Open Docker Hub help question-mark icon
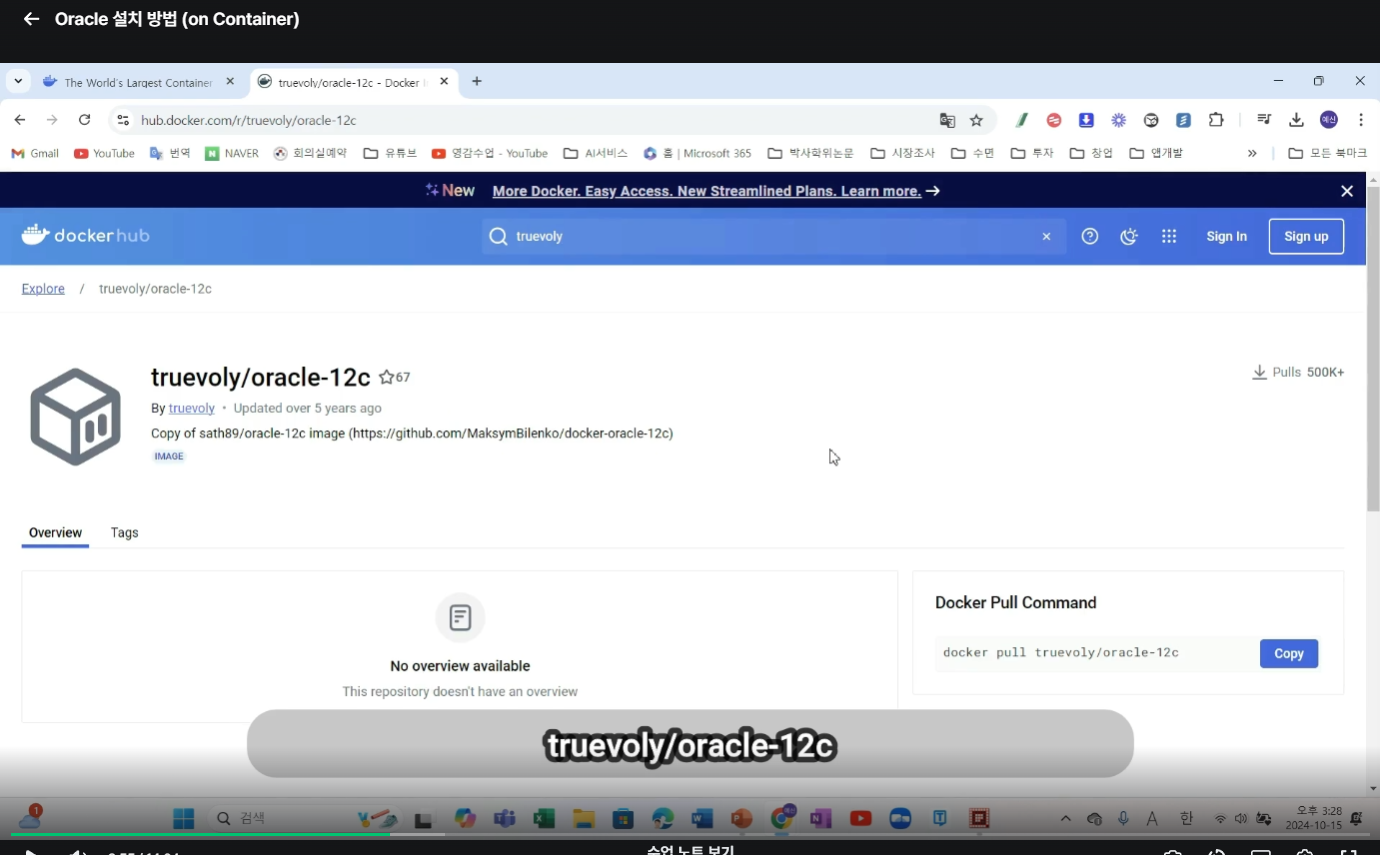Screen dimensions: 1380x855 [1090, 236]
